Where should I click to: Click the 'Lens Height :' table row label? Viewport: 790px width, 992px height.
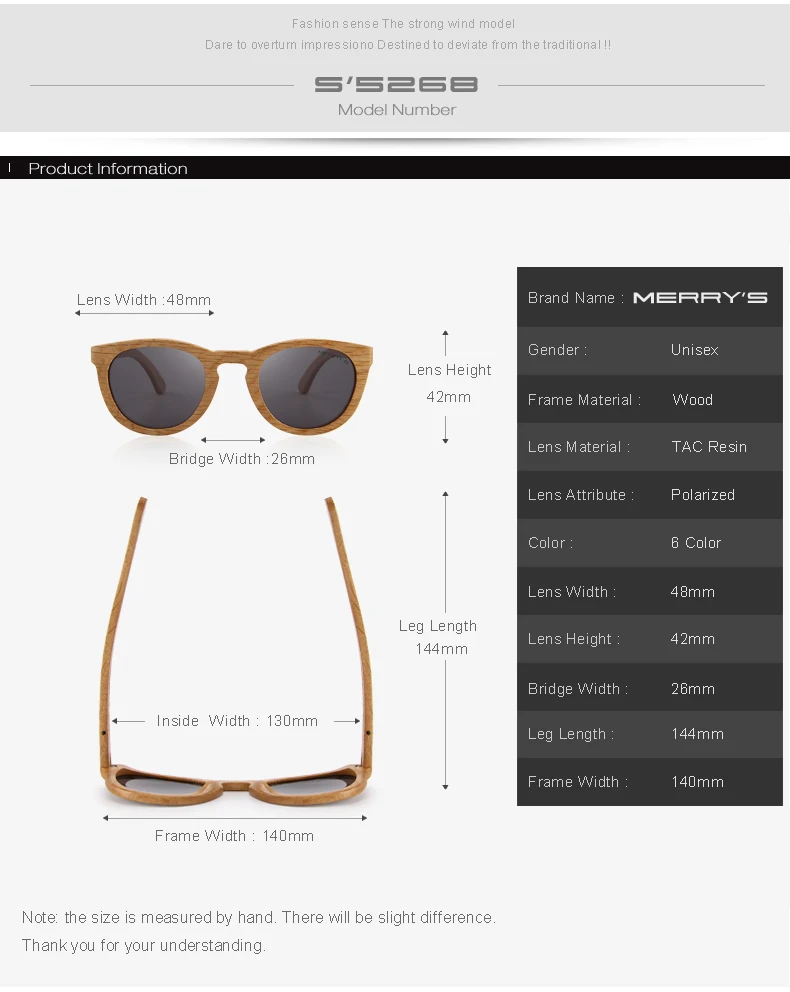coord(574,639)
